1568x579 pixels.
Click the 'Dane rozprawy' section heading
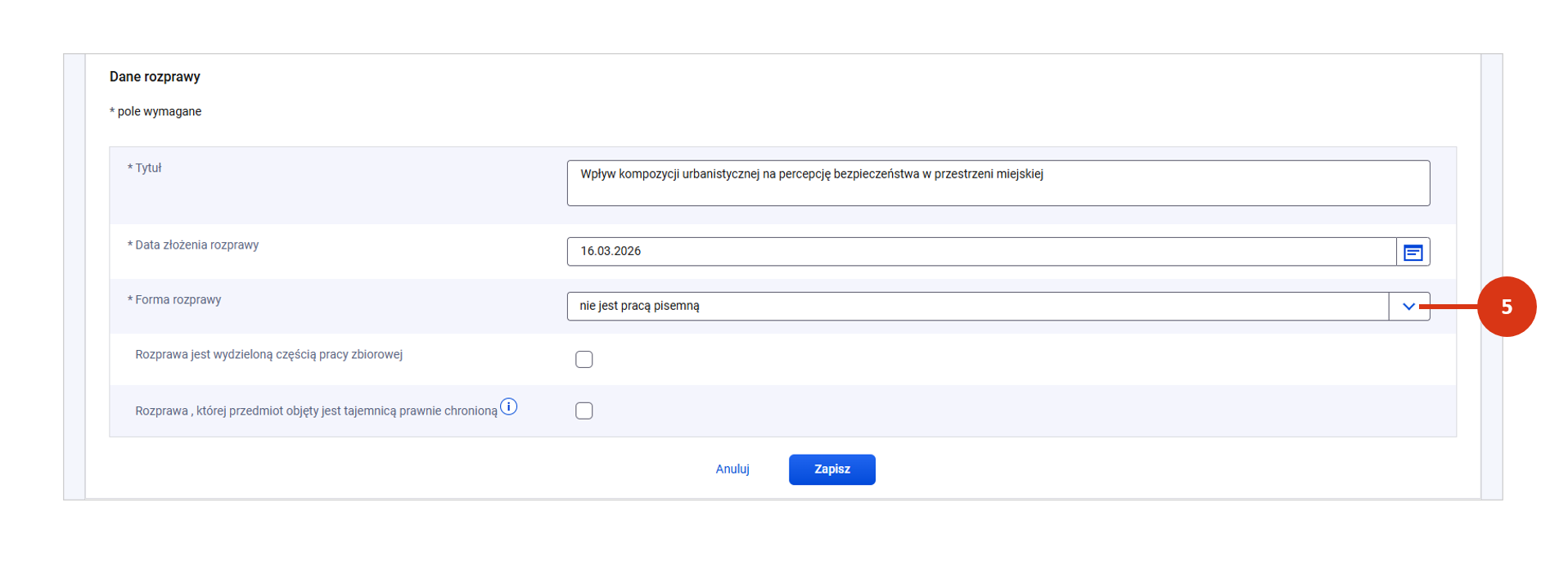(155, 77)
